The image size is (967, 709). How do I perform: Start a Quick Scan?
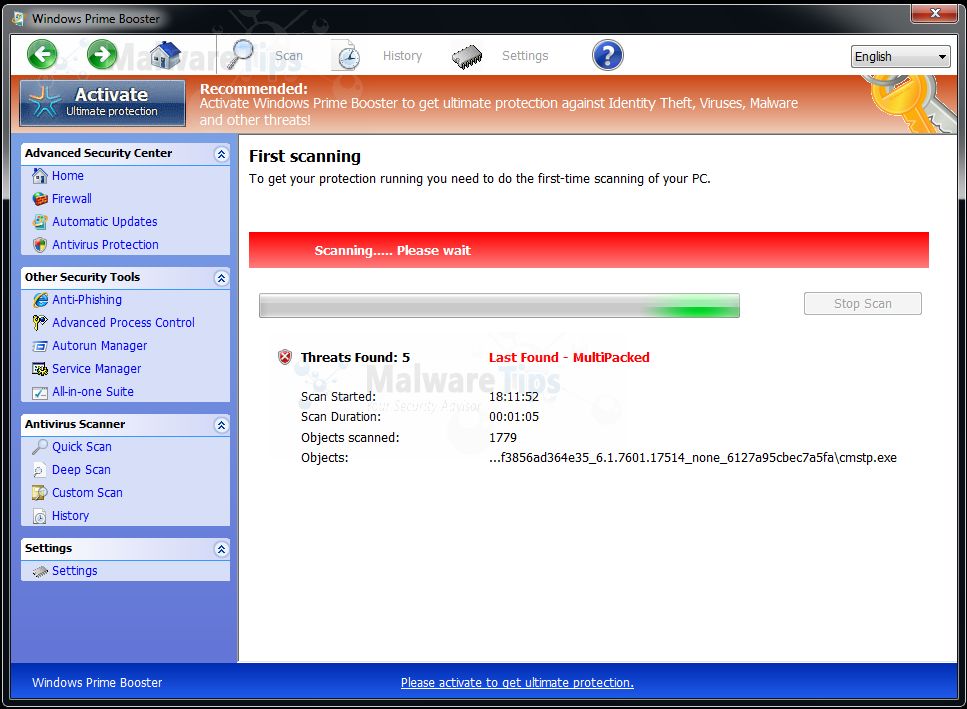pyautogui.click(x=85, y=446)
